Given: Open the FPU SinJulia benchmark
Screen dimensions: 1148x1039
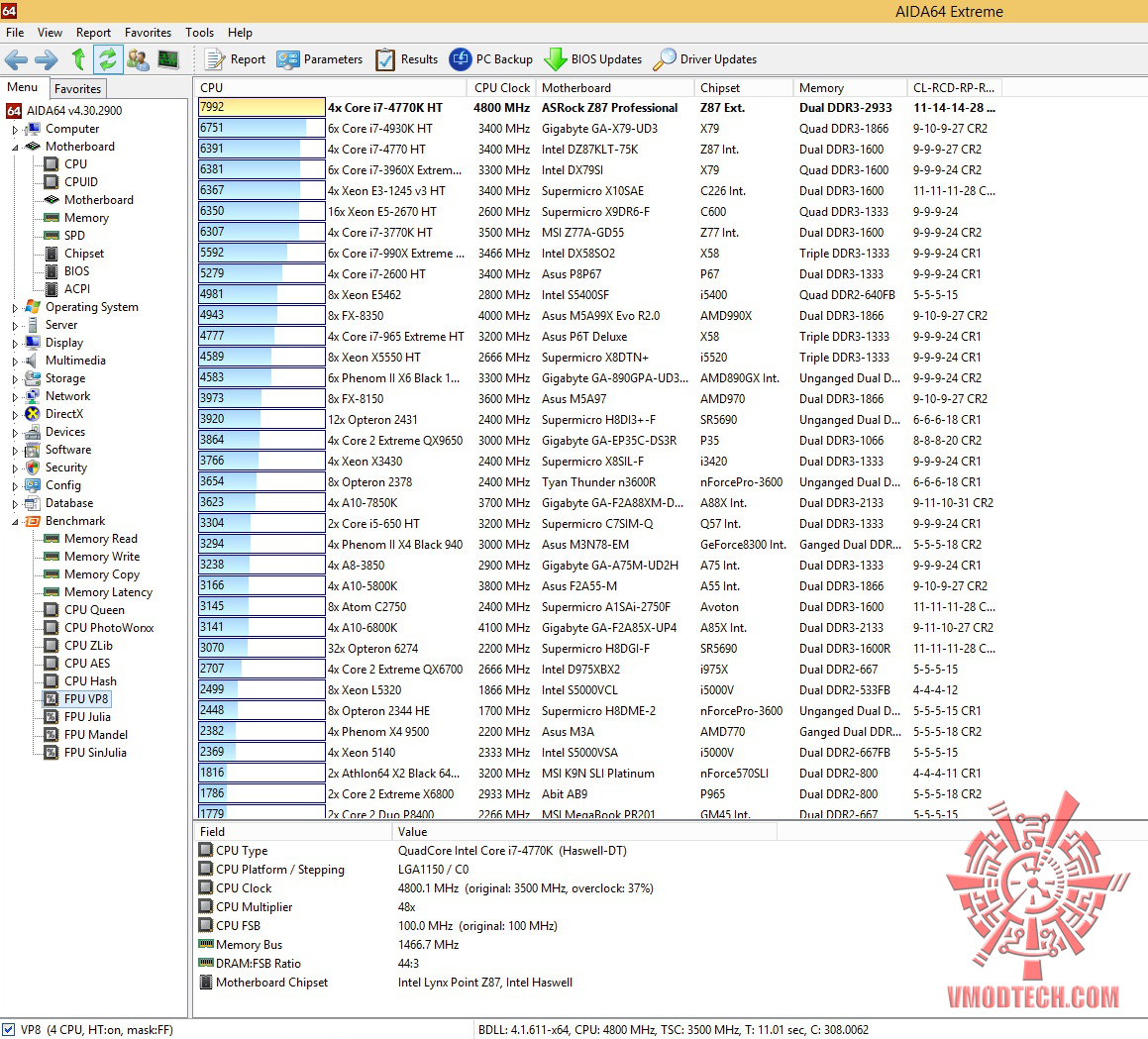Looking at the screenshot, I should pos(95,752).
